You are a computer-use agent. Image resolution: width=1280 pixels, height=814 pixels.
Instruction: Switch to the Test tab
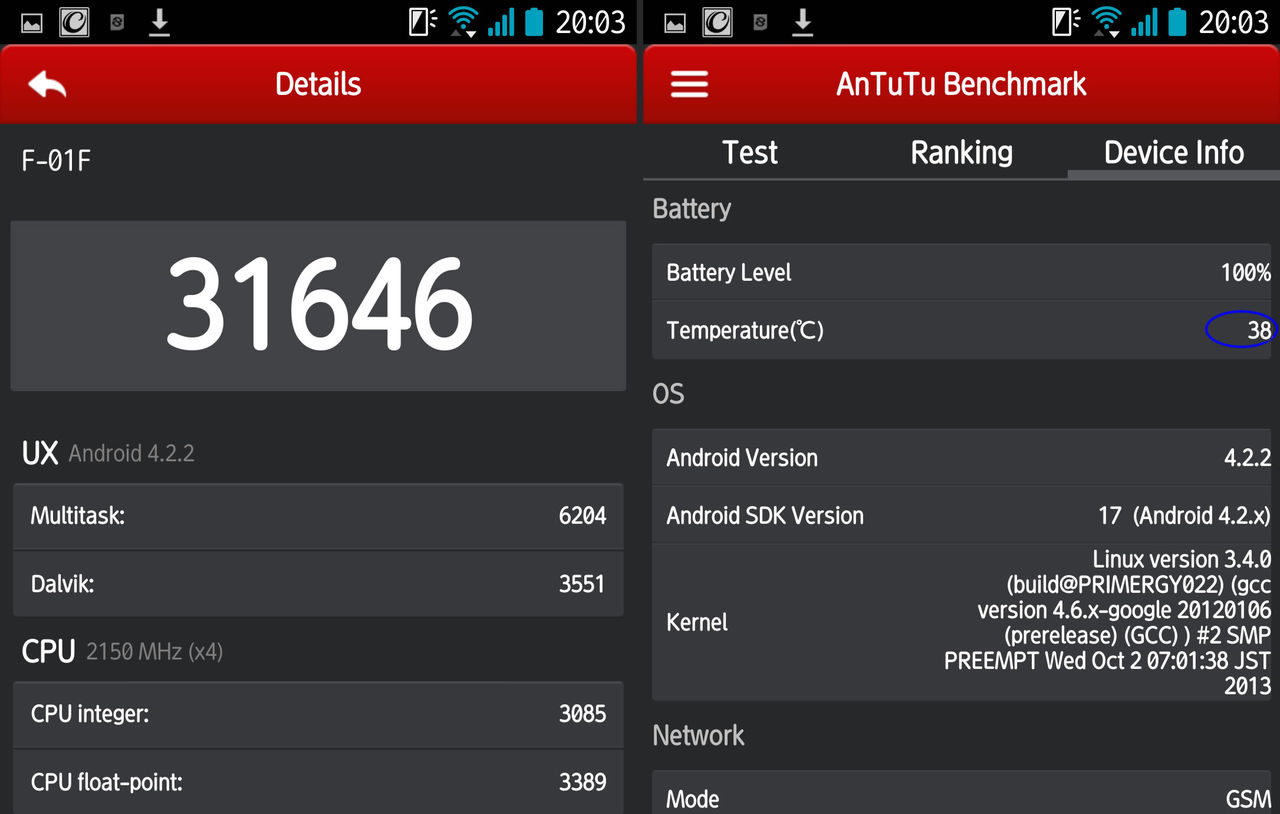750,152
